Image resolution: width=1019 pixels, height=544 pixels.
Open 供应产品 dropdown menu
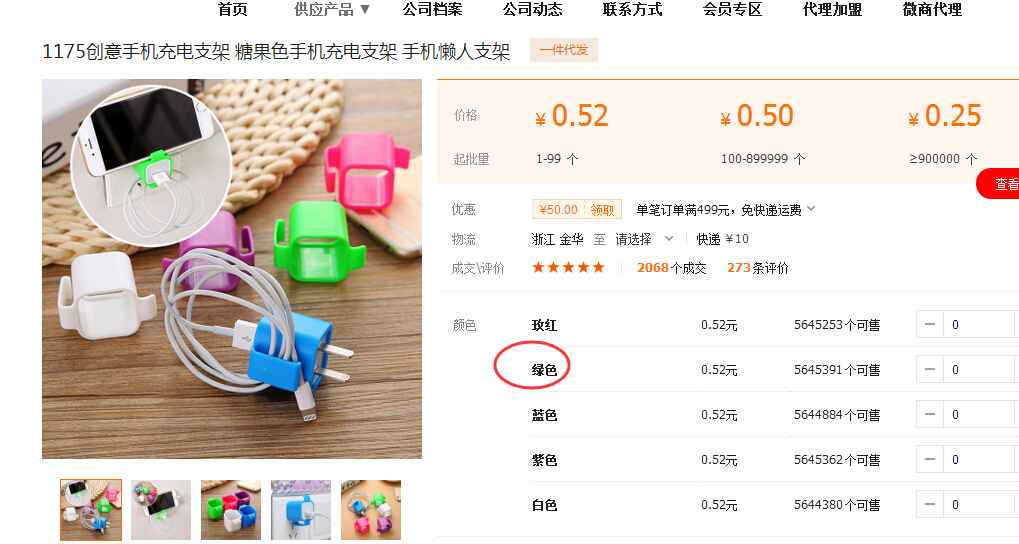[x=331, y=9]
